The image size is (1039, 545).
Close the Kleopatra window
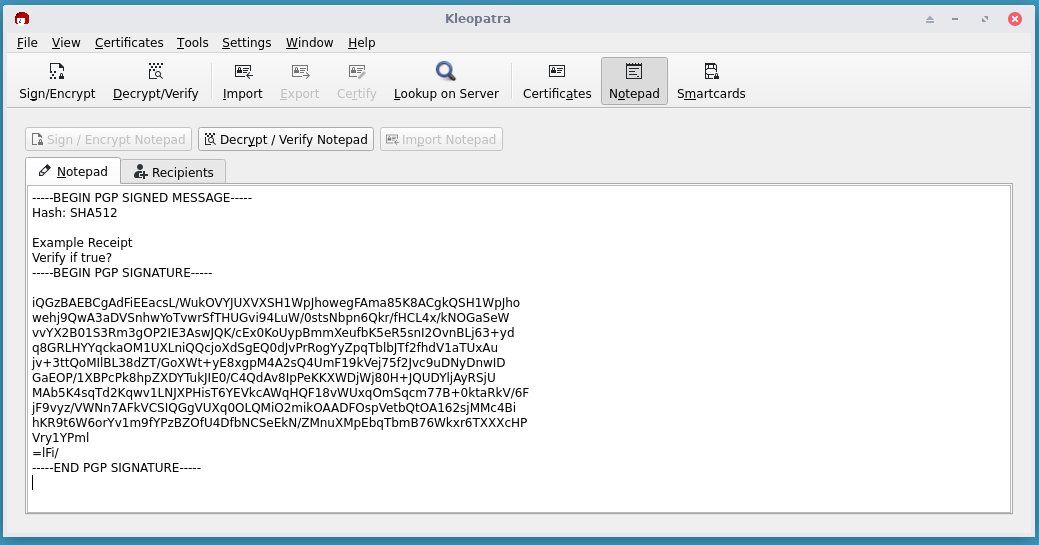[1014, 19]
